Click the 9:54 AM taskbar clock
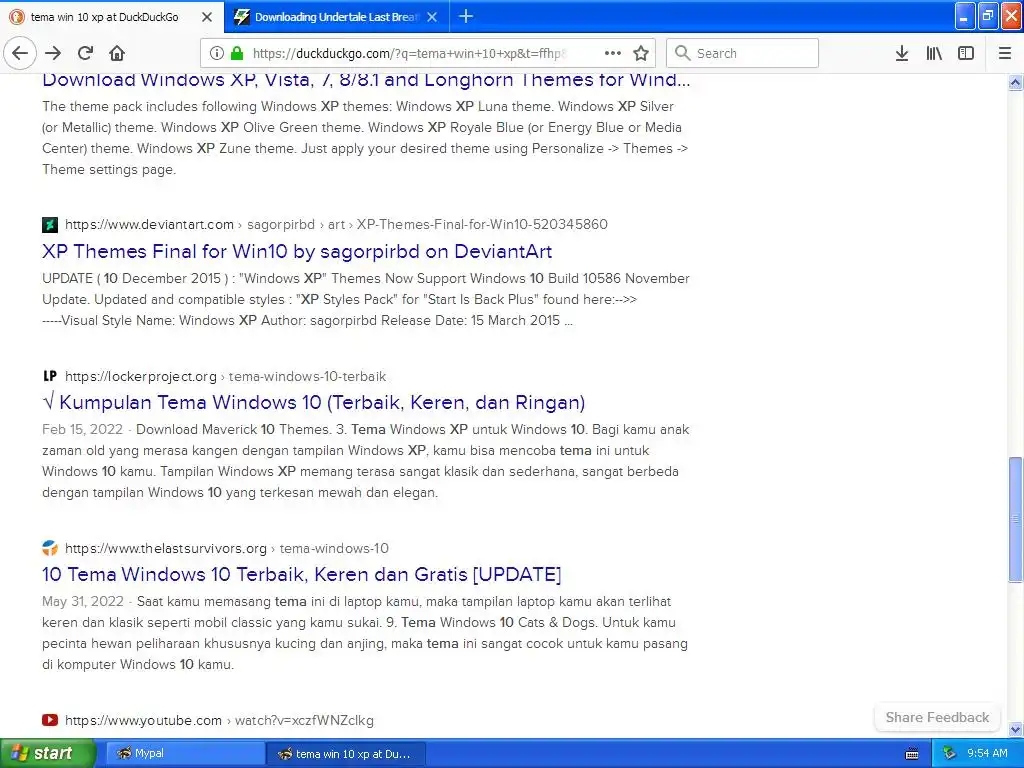Viewport: 1024px width, 768px height. [x=987, y=754]
